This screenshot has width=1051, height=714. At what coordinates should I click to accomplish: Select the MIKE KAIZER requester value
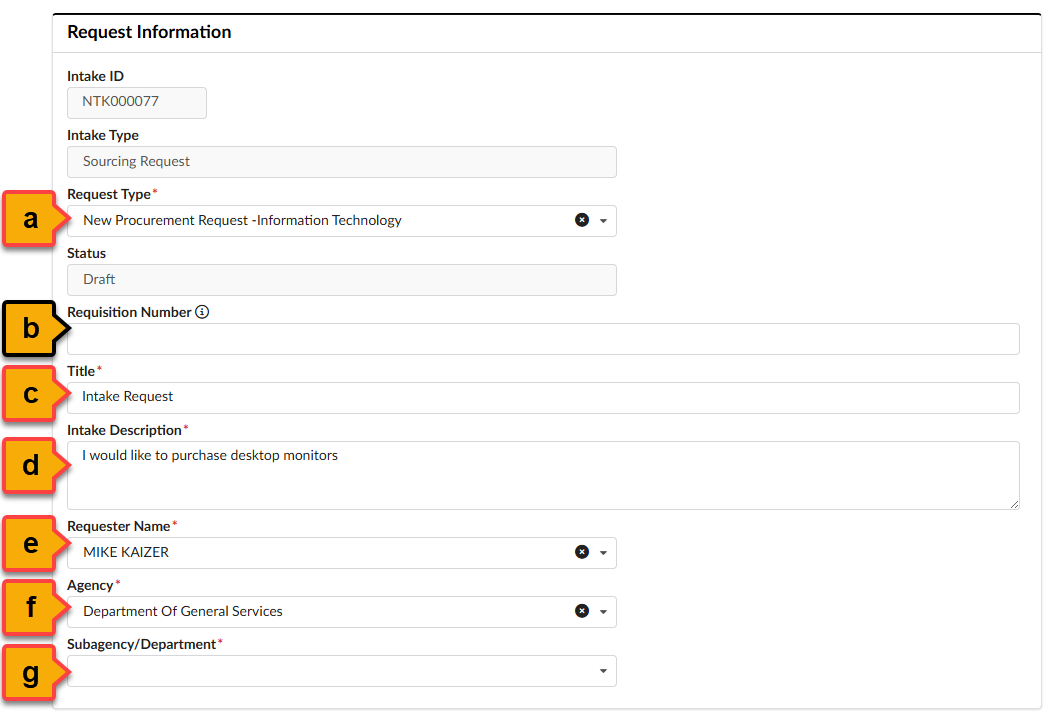(x=300, y=552)
